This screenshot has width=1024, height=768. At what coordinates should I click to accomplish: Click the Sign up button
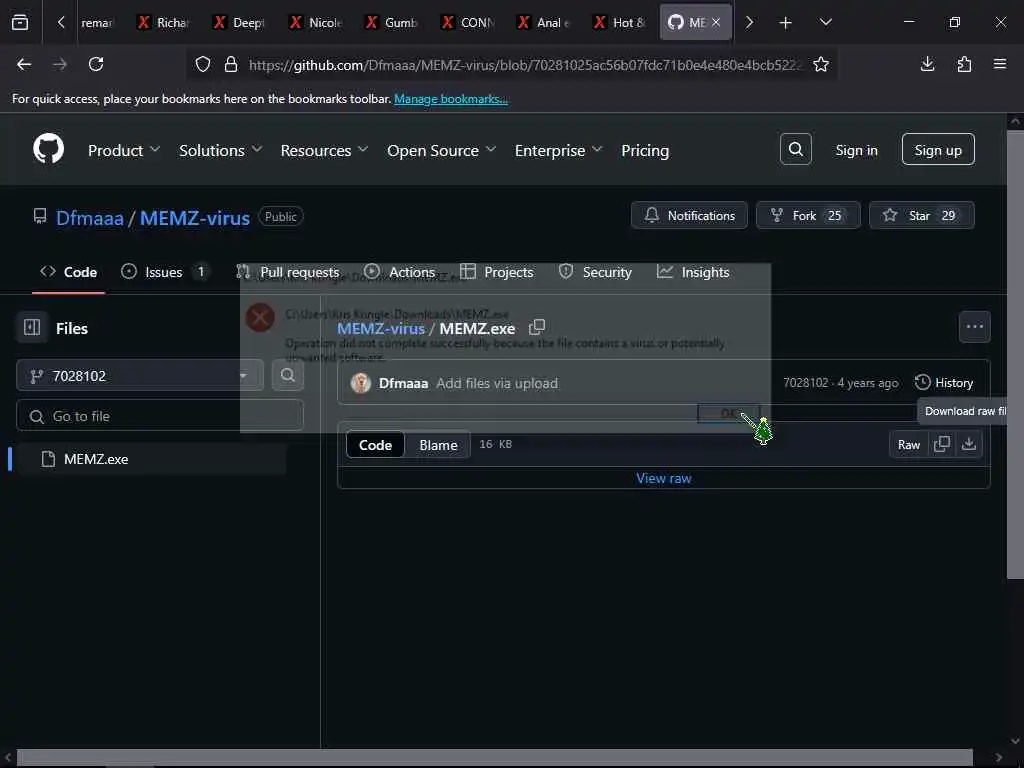(x=938, y=150)
